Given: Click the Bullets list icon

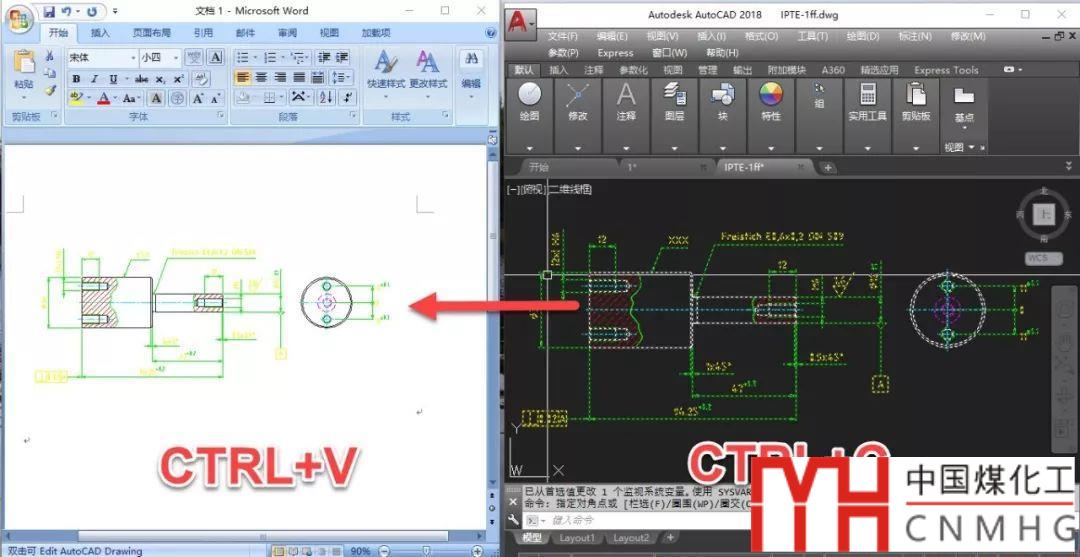Looking at the screenshot, I should pos(241,58).
